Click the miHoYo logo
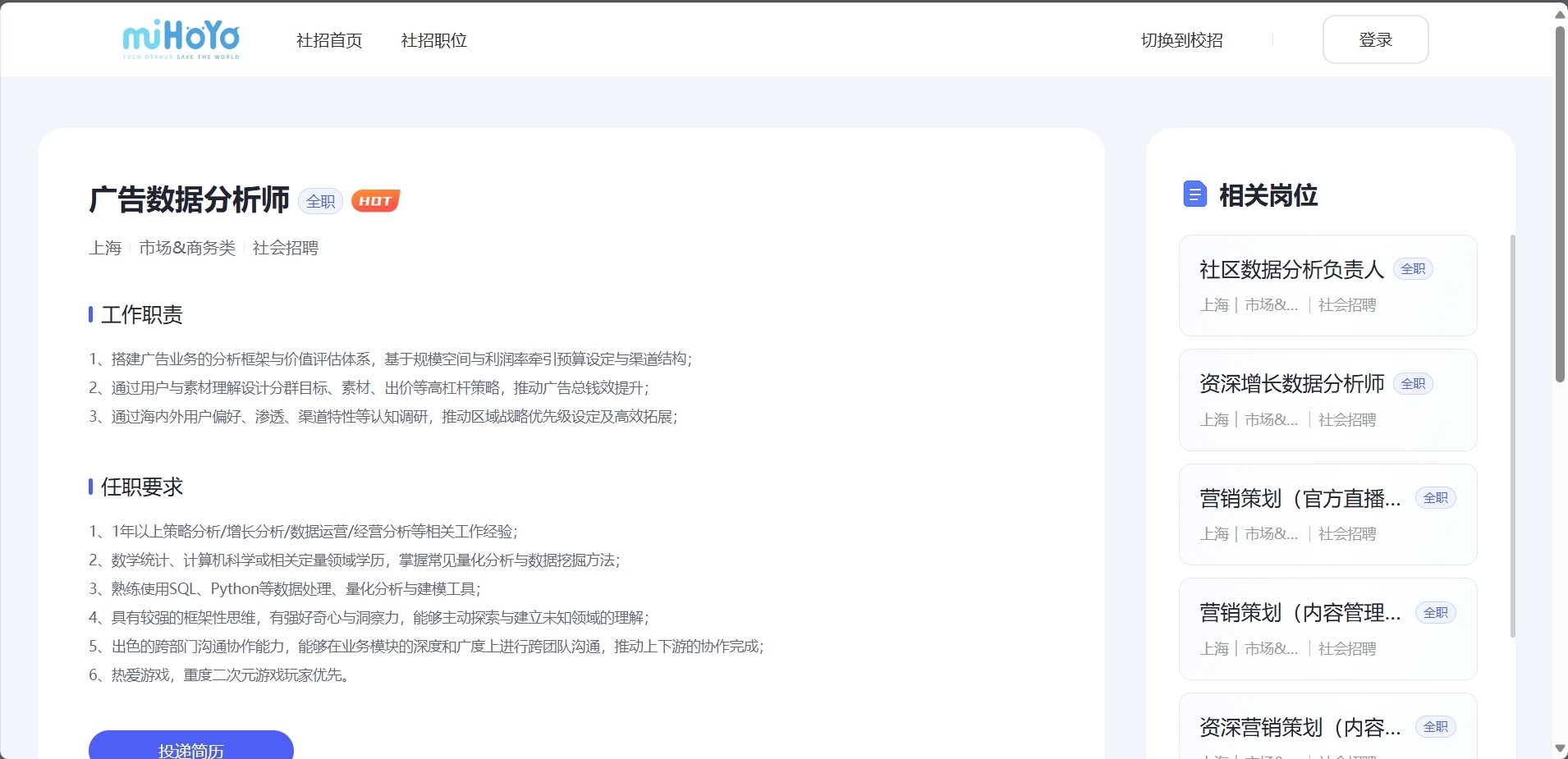Screen dimensions: 1568x759 click(181, 39)
